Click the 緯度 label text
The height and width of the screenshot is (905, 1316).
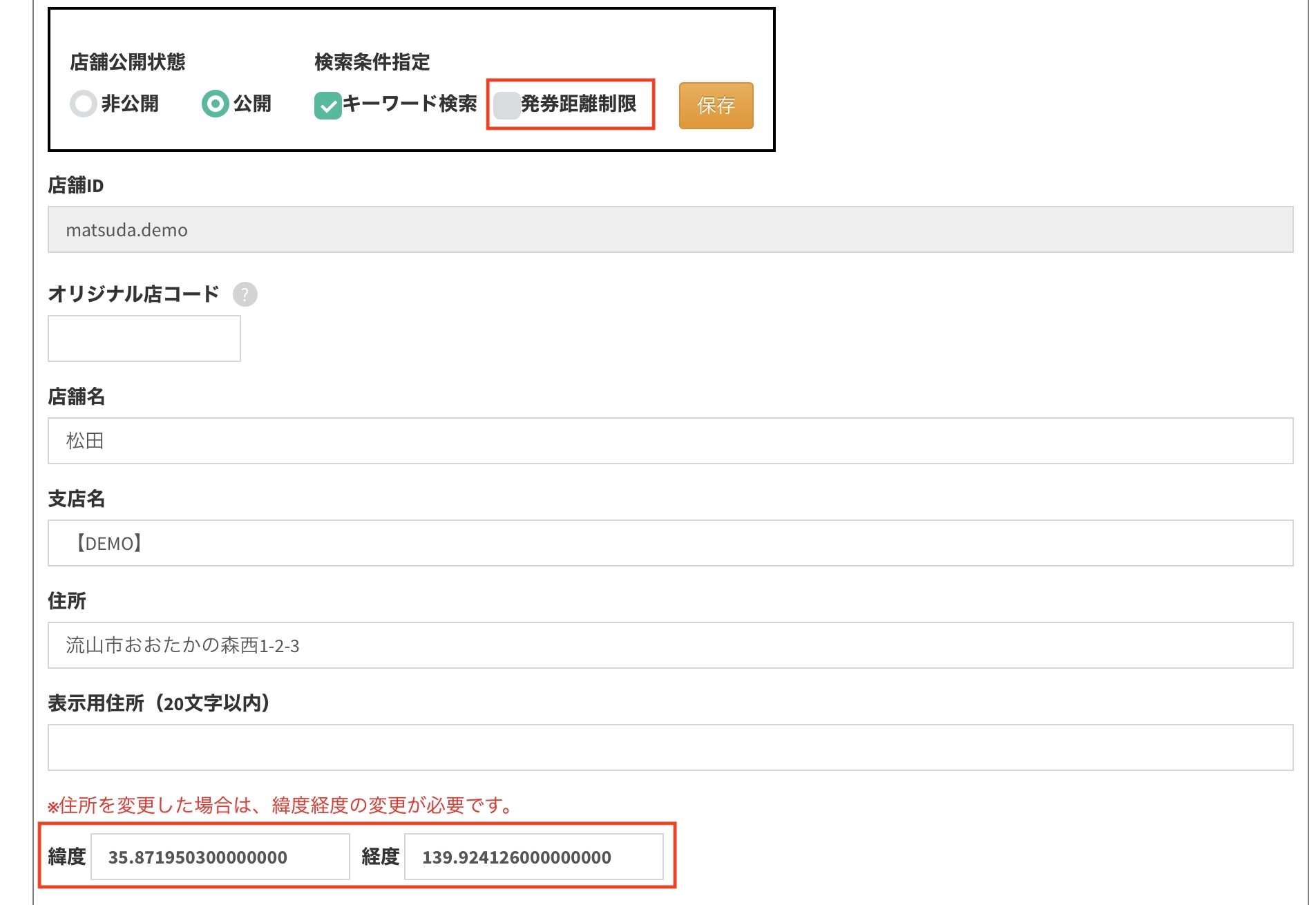[x=67, y=857]
